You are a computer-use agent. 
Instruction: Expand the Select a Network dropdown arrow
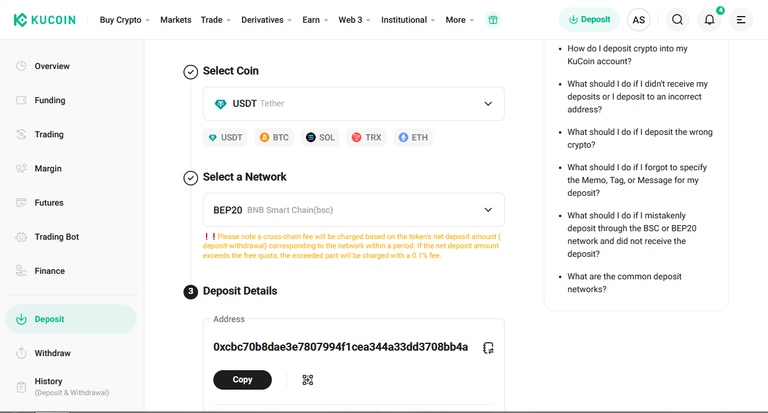click(488, 210)
